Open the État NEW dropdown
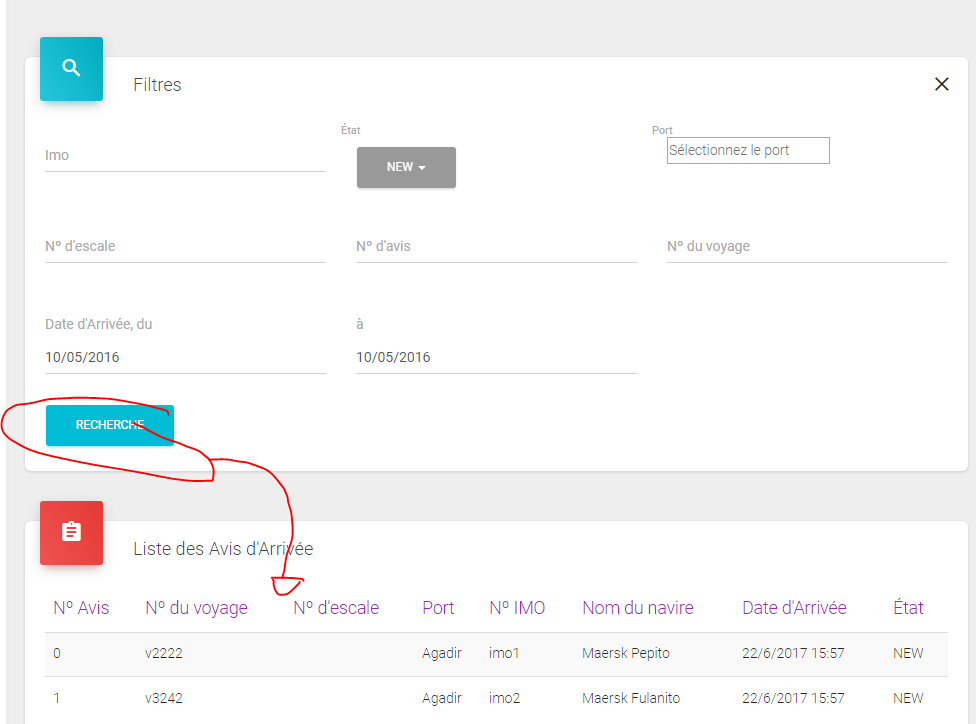 pyautogui.click(x=406, y=167)
